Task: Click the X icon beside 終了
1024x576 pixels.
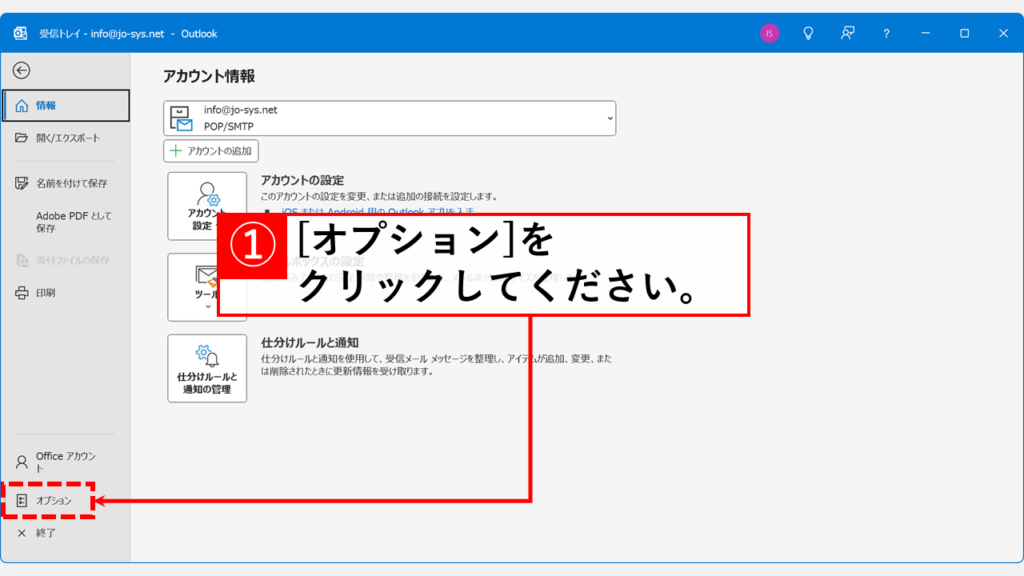Action: (x=22, y=533)
